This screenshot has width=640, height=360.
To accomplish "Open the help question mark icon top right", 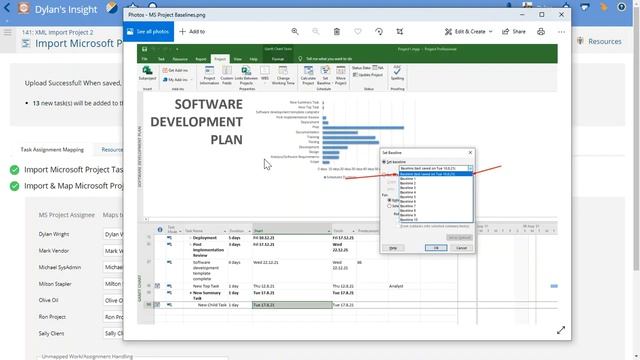I will click(x=621, y=7).
